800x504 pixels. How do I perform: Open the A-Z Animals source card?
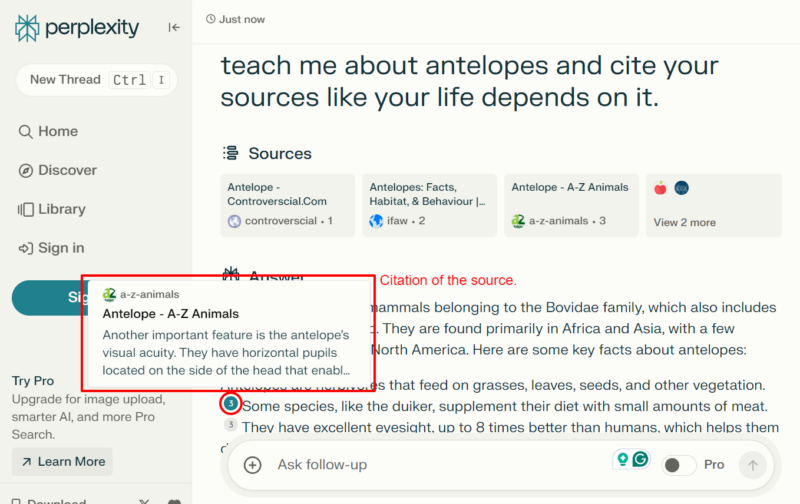[x=571, y=205]
